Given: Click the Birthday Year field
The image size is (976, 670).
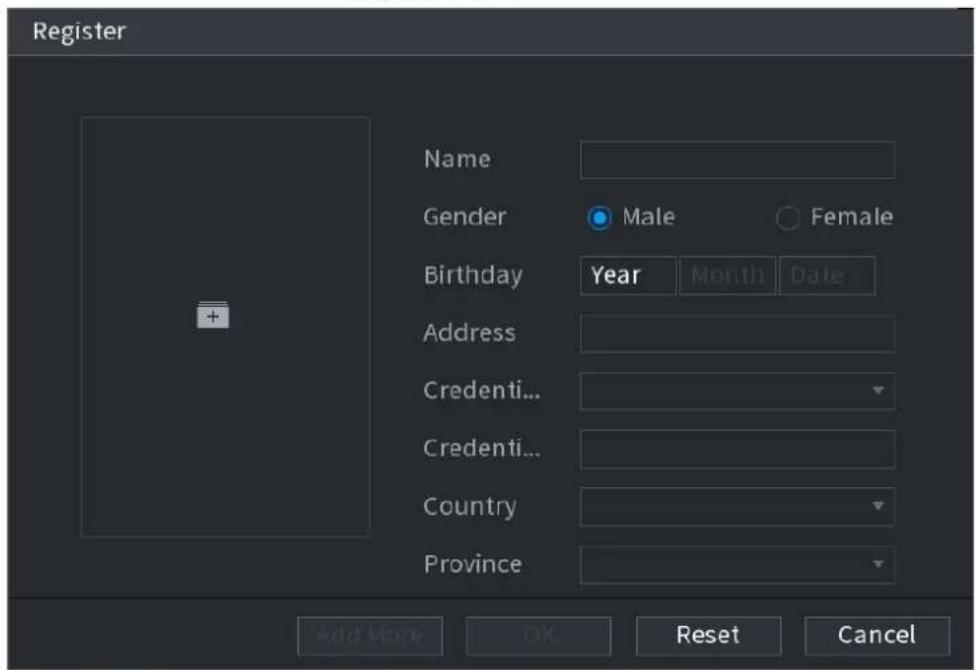Looking at the screenshot, I should tap(628, 275).
